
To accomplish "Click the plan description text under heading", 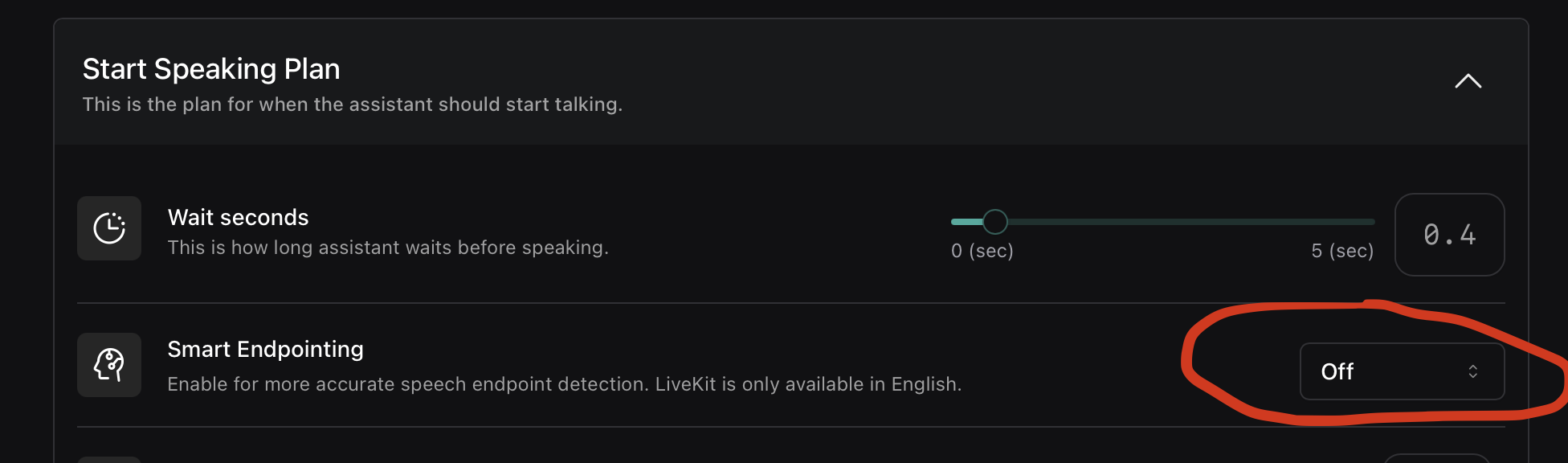I will pyautogui.click(x=352, y=104).
